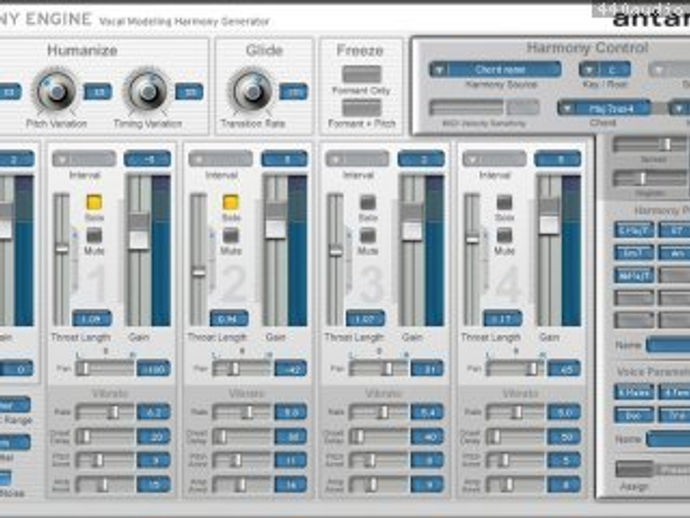Enable Solo on voice 3

click(x=367, y=202)
